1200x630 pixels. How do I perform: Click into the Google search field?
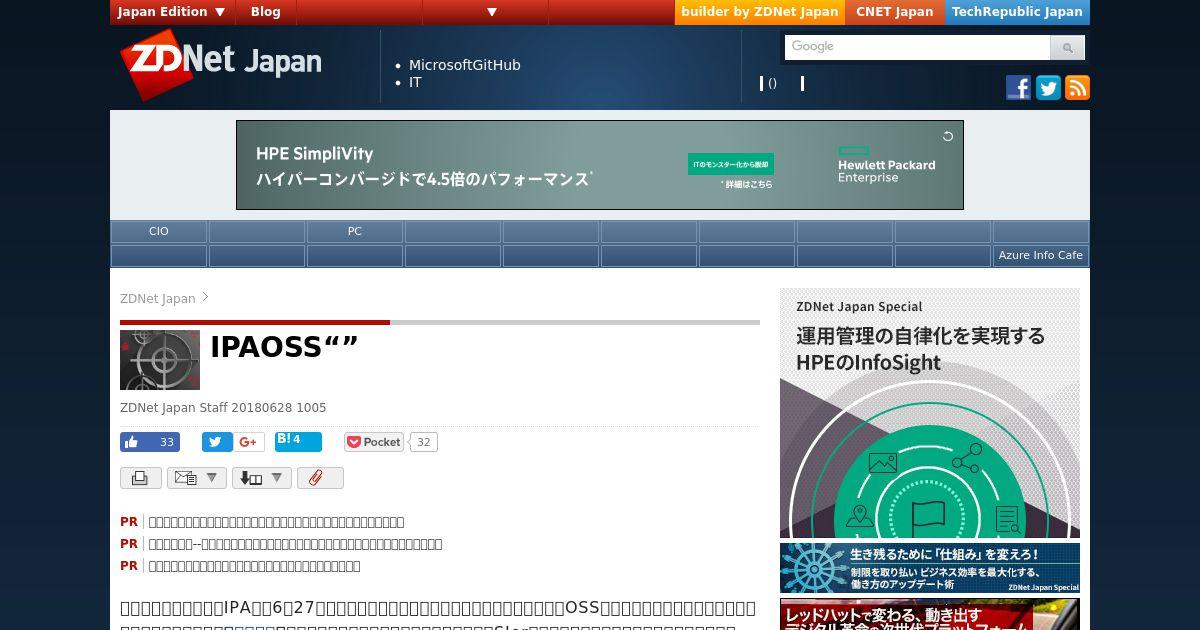pos(917,47)
